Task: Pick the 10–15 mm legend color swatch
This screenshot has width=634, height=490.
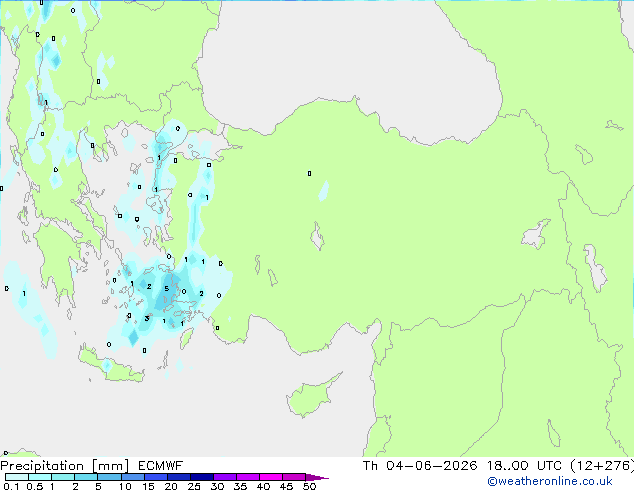Action: (133, 477)
